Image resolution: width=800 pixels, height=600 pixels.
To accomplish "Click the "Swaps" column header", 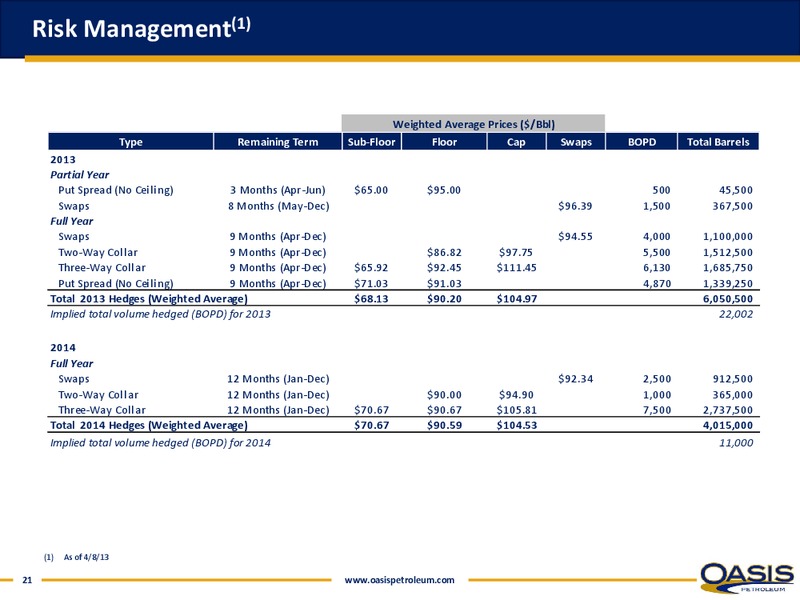I will pos(576,142).
